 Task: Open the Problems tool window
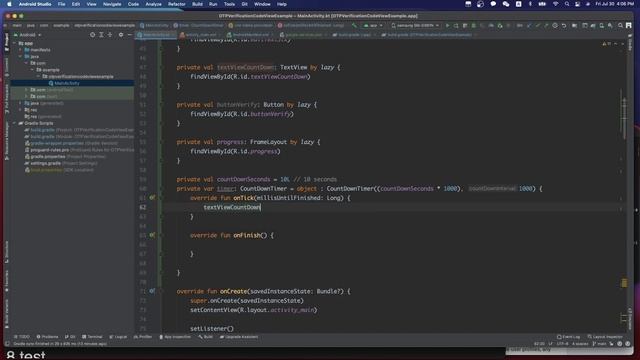tap(48, 337)
